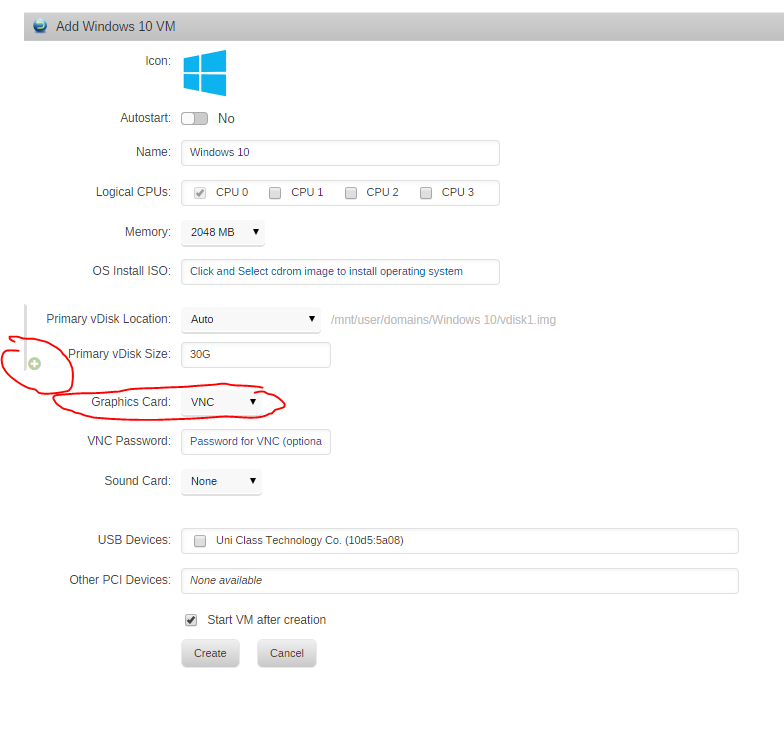Click the OS Install ISO field
This screenshot has height=733, width=784.
pos(340,272)
